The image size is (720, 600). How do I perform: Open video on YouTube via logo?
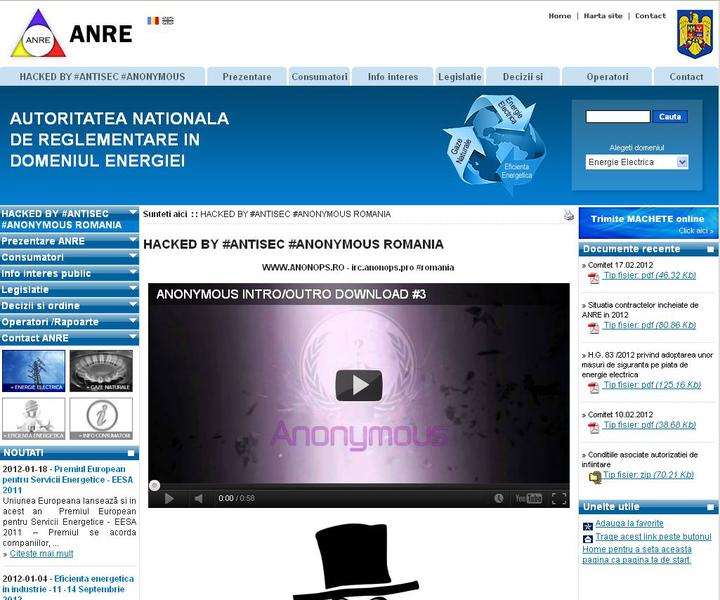pyautogui.click(x=529, y=498)
